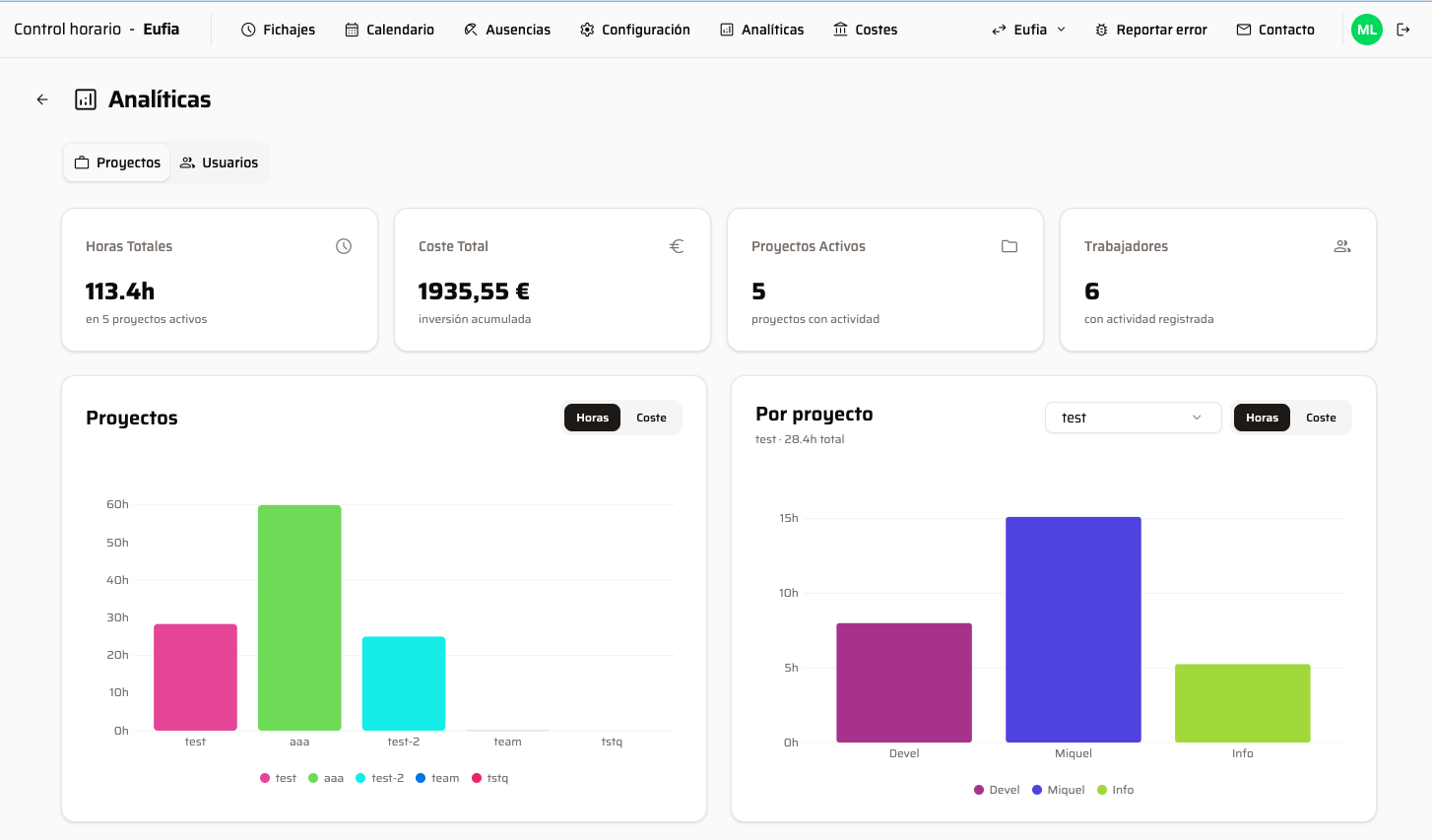1432x840 pixels.
Task: Click the euro icon on the Coste Total card
Action: pyautogui.click(x=677, y=246)
